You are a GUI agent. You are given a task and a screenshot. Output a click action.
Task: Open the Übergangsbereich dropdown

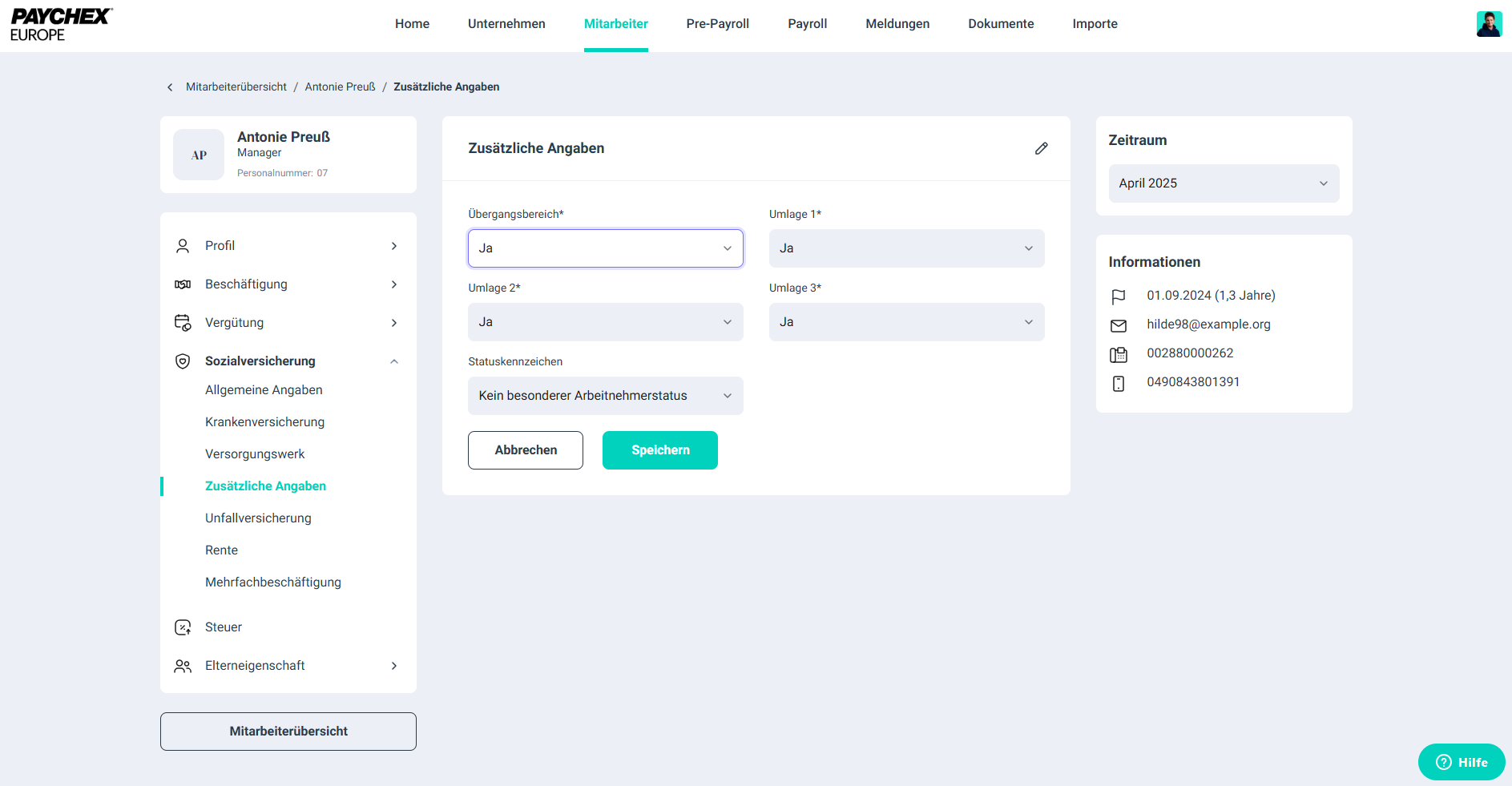(605, 248)
